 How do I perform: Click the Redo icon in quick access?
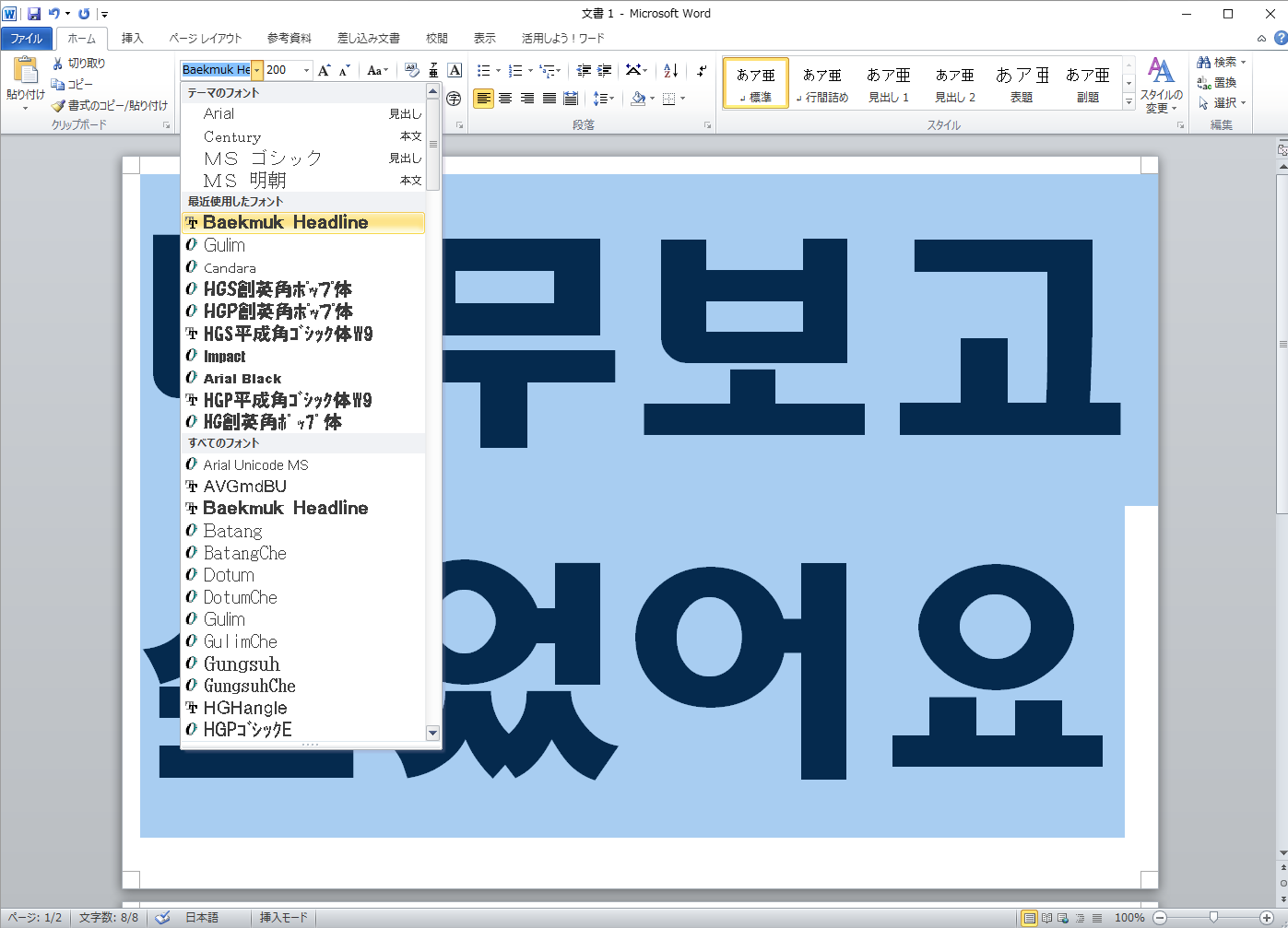coord(84,14)
